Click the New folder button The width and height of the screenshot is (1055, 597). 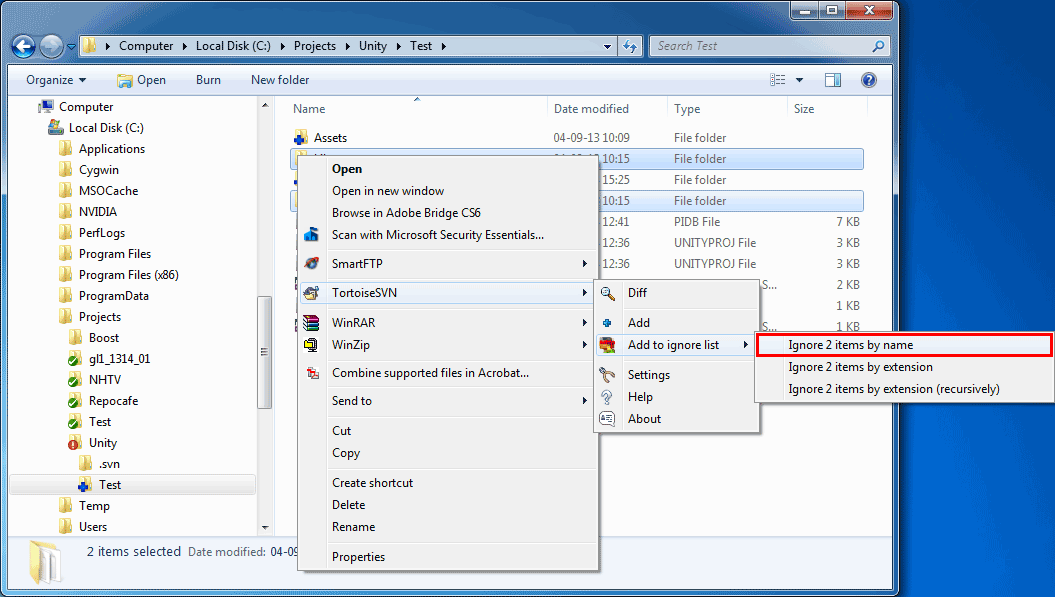[x=280, y=79]
